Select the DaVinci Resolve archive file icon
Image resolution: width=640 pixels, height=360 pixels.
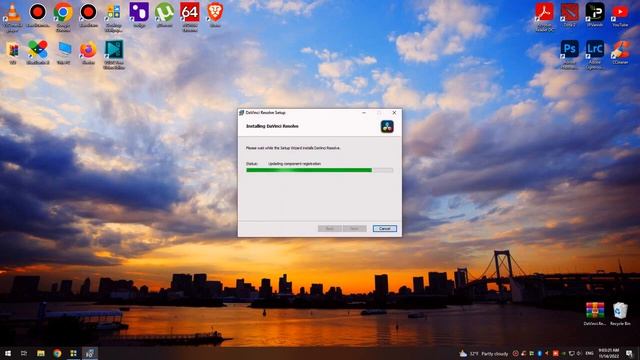[x=595, y=313]
